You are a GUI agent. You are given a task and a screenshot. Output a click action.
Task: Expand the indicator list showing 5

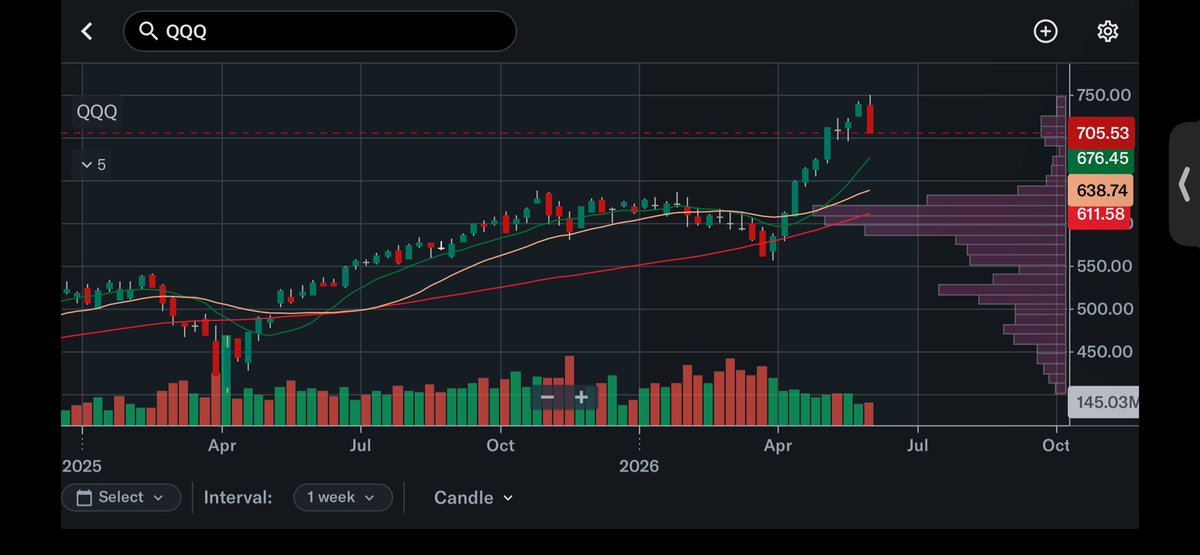click(93, 164)
